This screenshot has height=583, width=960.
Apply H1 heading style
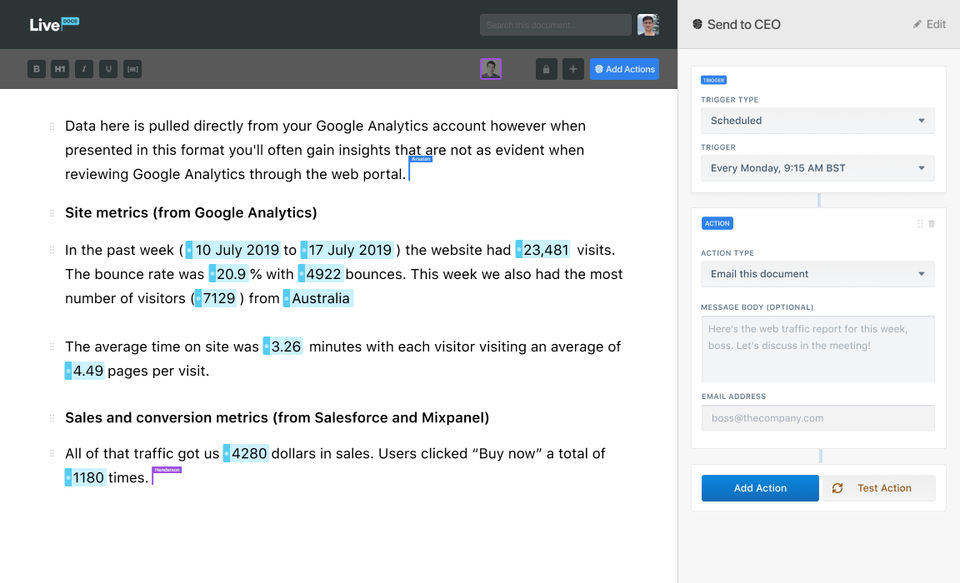60,69
